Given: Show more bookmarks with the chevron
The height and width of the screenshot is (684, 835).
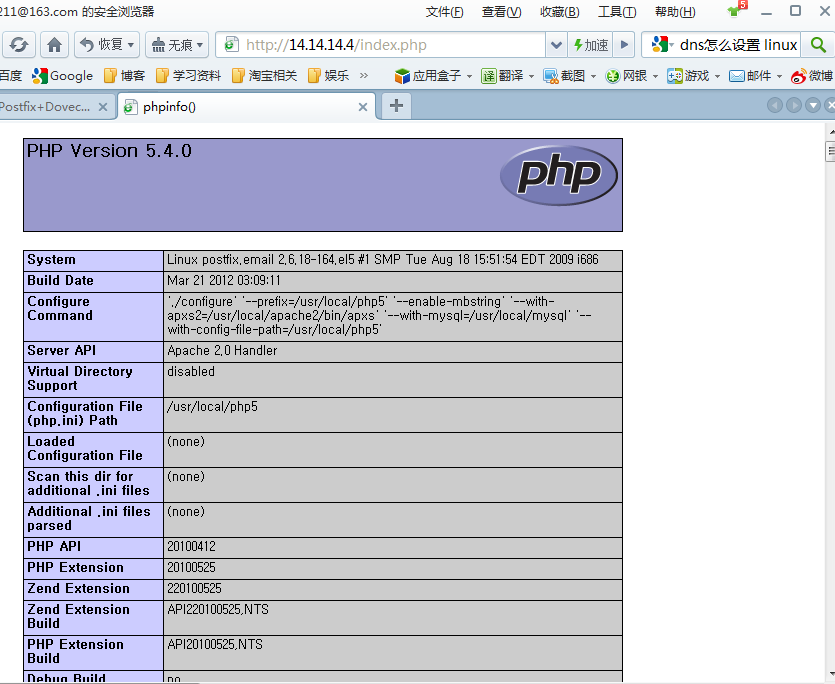Looking at the screenshot, I should [x=364, y=76].
